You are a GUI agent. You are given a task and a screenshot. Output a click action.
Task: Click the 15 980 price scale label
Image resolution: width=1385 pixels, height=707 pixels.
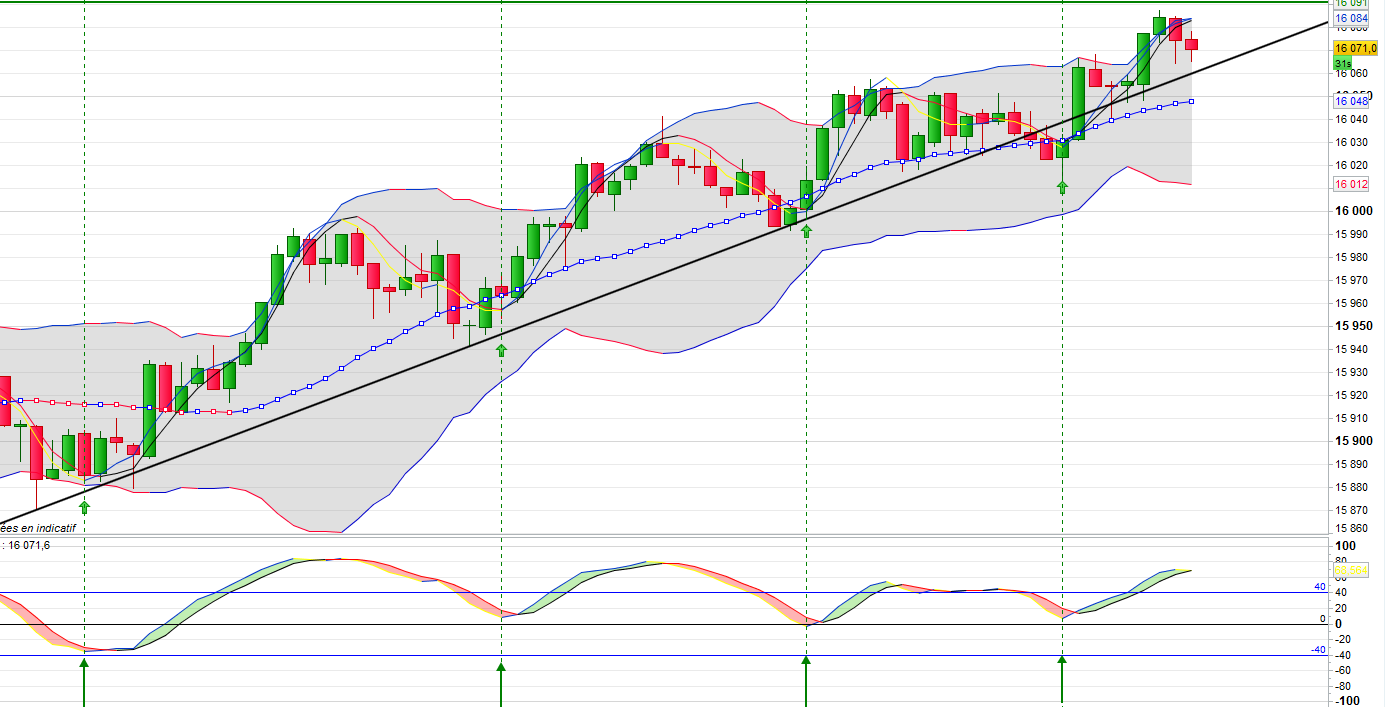tap(1353, 257)
